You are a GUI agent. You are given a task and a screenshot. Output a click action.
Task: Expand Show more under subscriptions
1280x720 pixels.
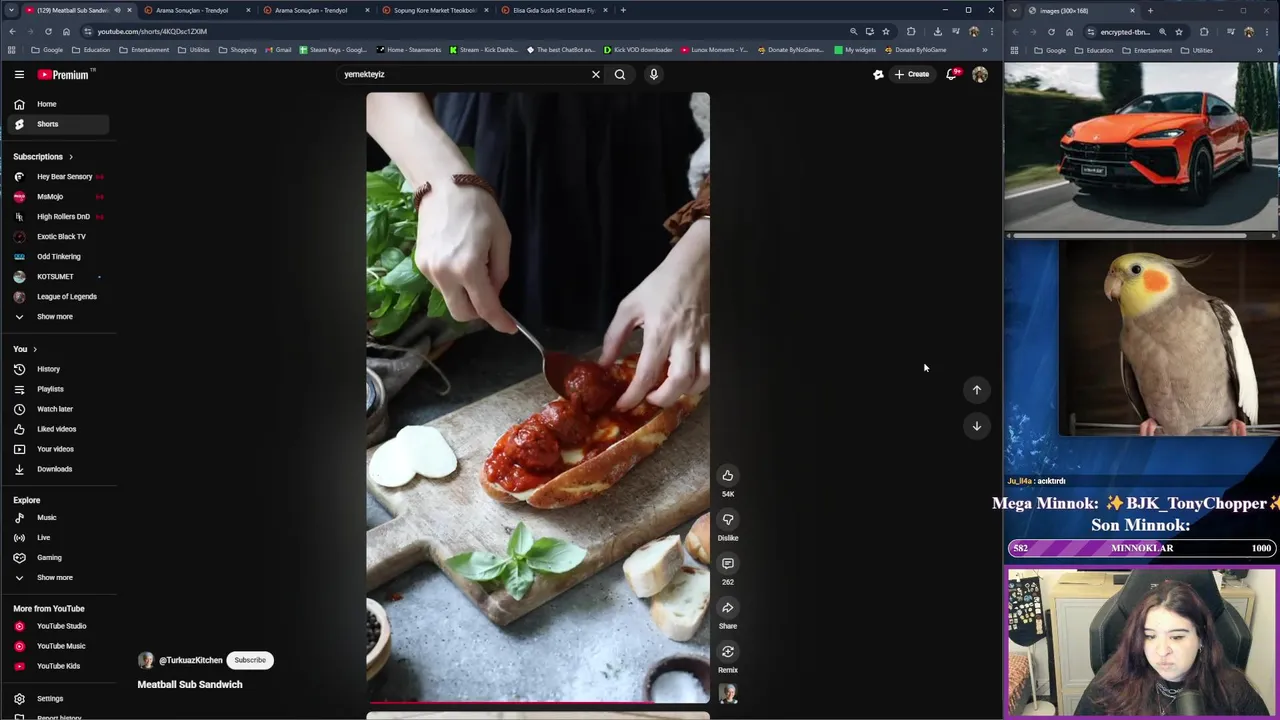point(59,317)
